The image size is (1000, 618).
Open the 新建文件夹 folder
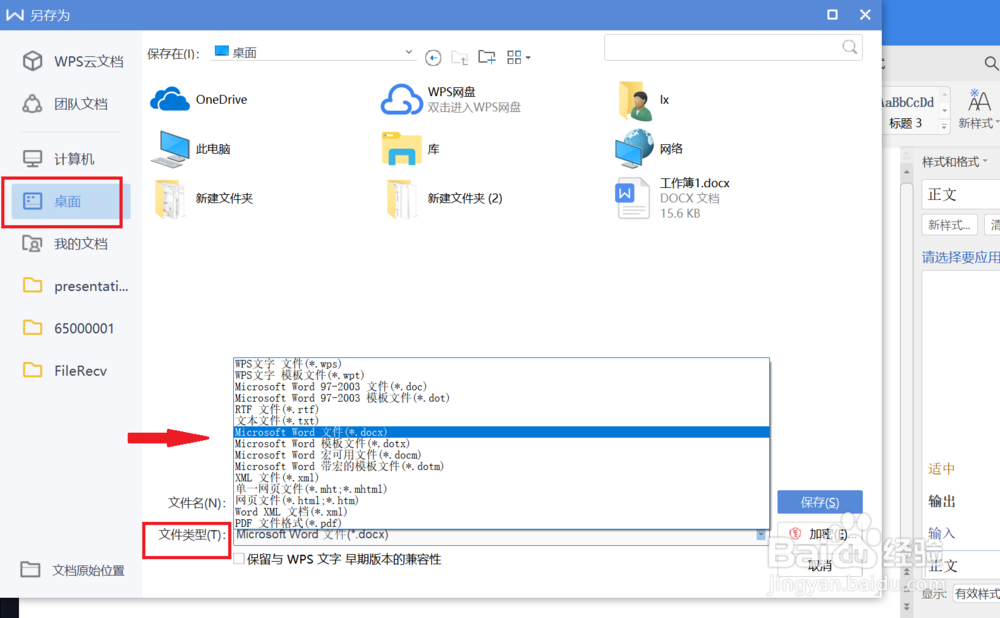tap(203, 198)
